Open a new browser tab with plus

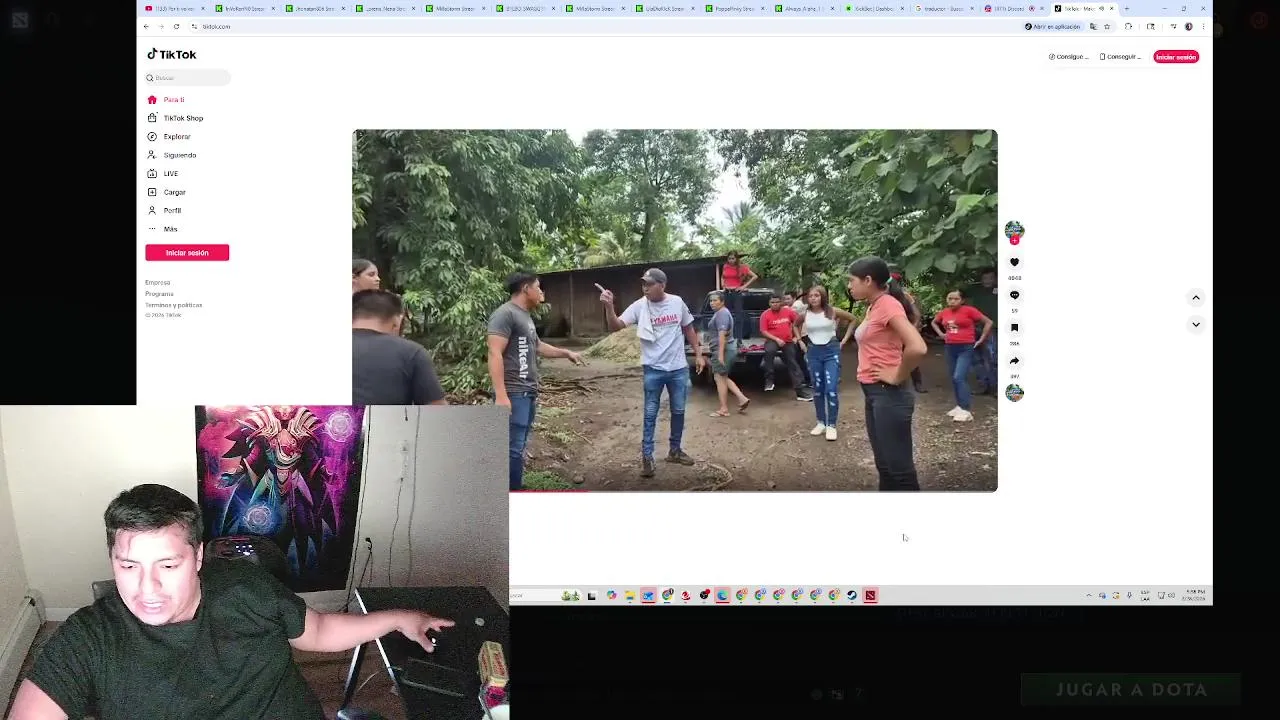[x=1126, y=9]
